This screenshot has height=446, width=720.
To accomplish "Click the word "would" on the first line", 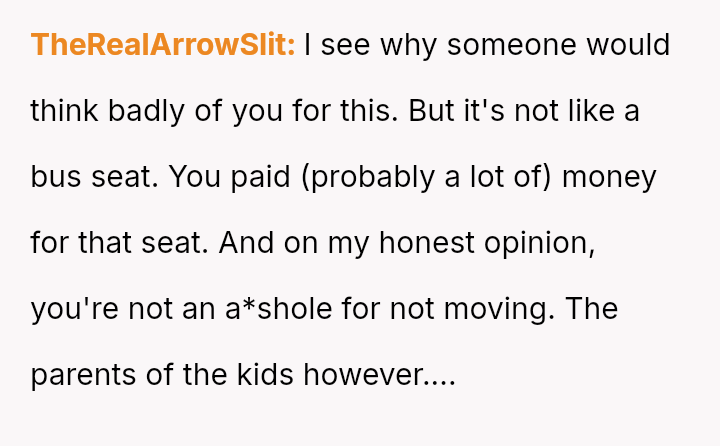I will 627,46.
